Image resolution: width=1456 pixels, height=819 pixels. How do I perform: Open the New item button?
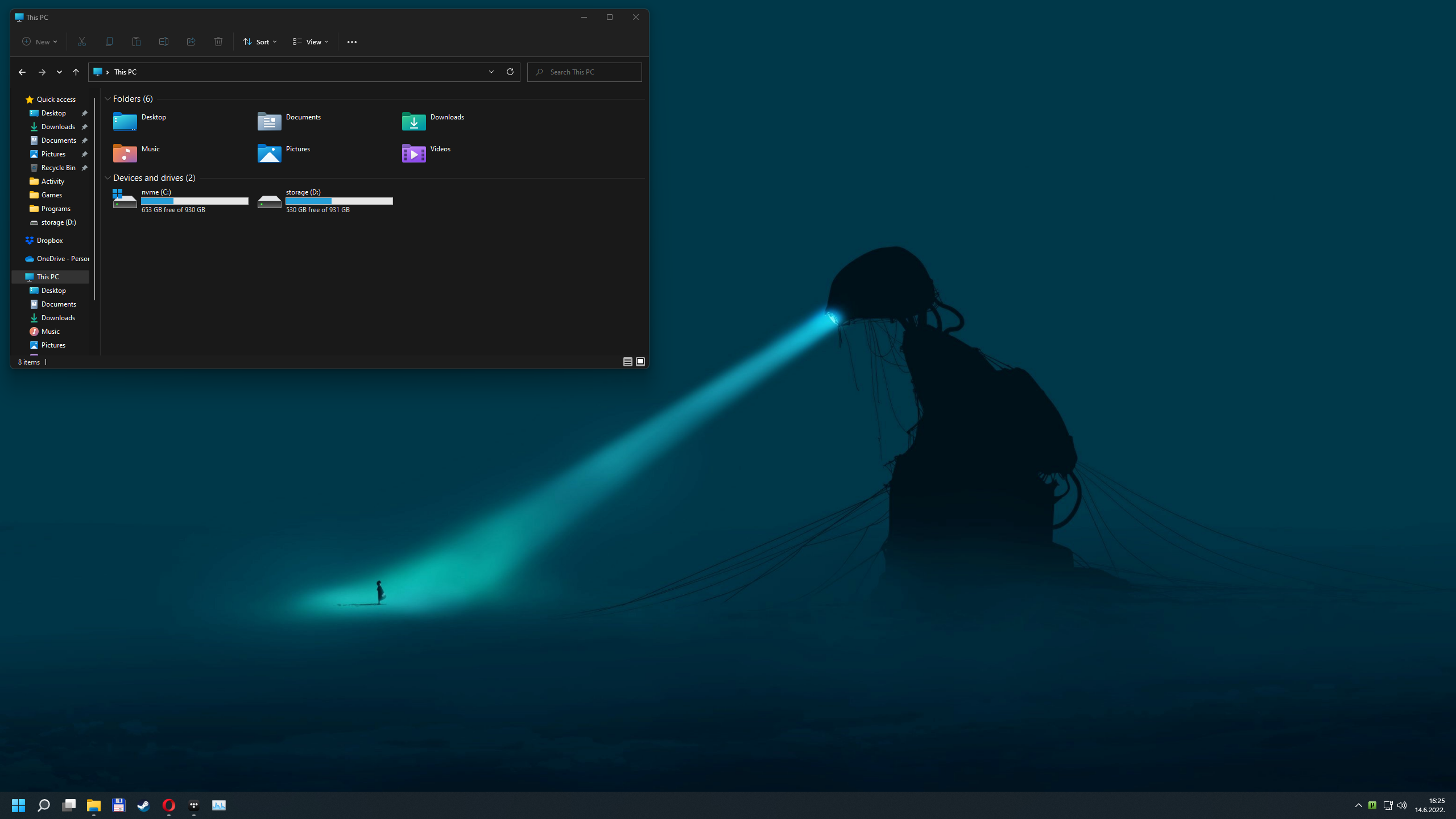(x=39, y=42)
